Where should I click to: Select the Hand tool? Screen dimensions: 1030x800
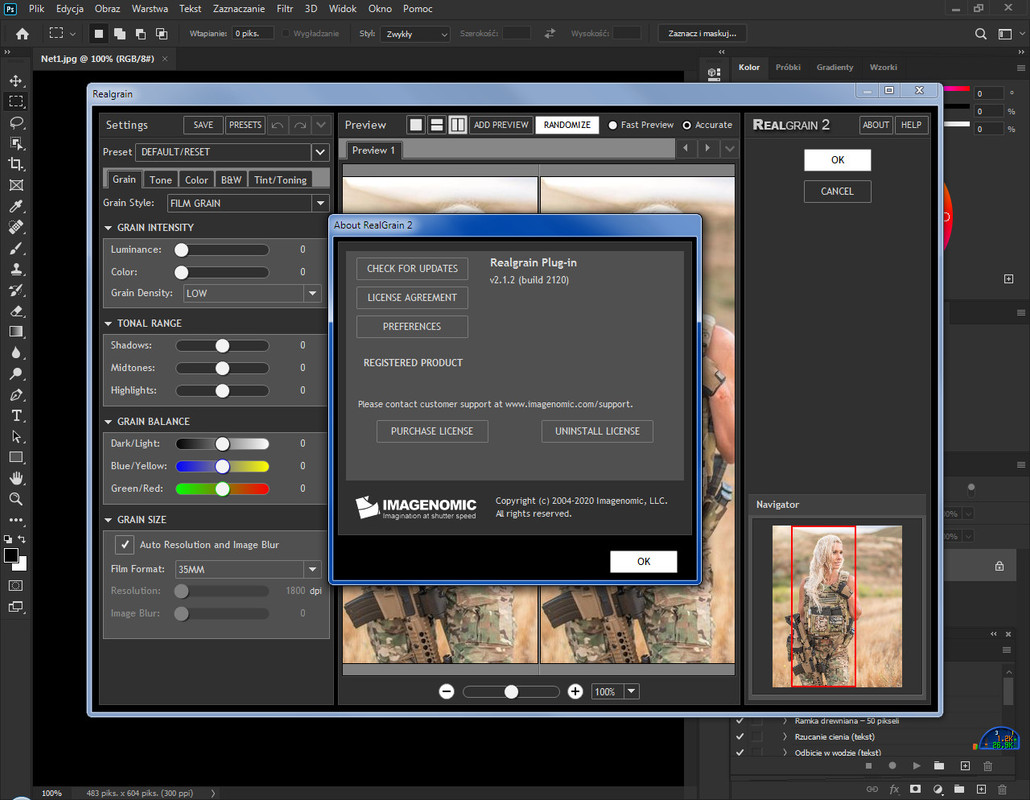click(x=16, y=478)
